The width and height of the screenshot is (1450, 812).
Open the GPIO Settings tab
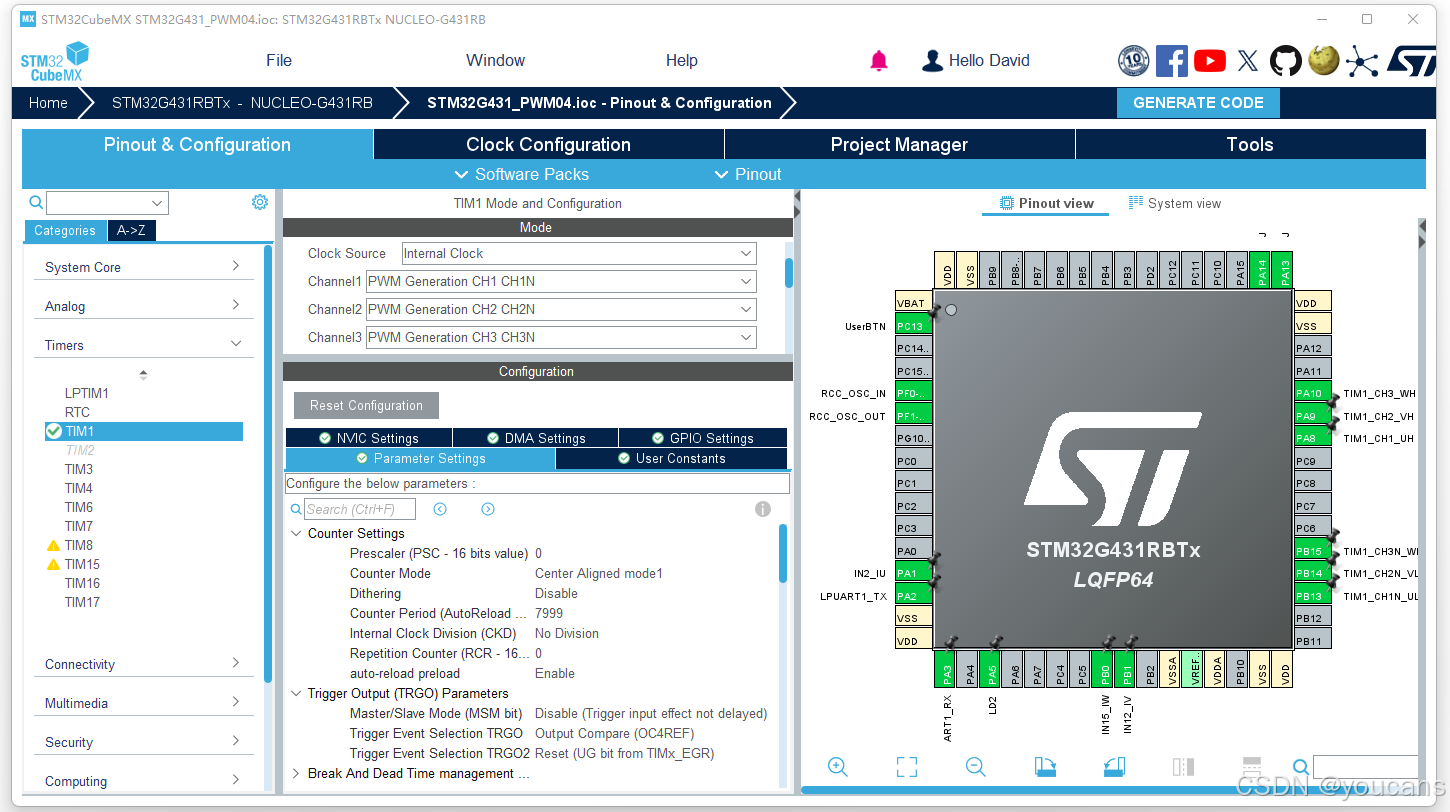click(x=703, y=438)
